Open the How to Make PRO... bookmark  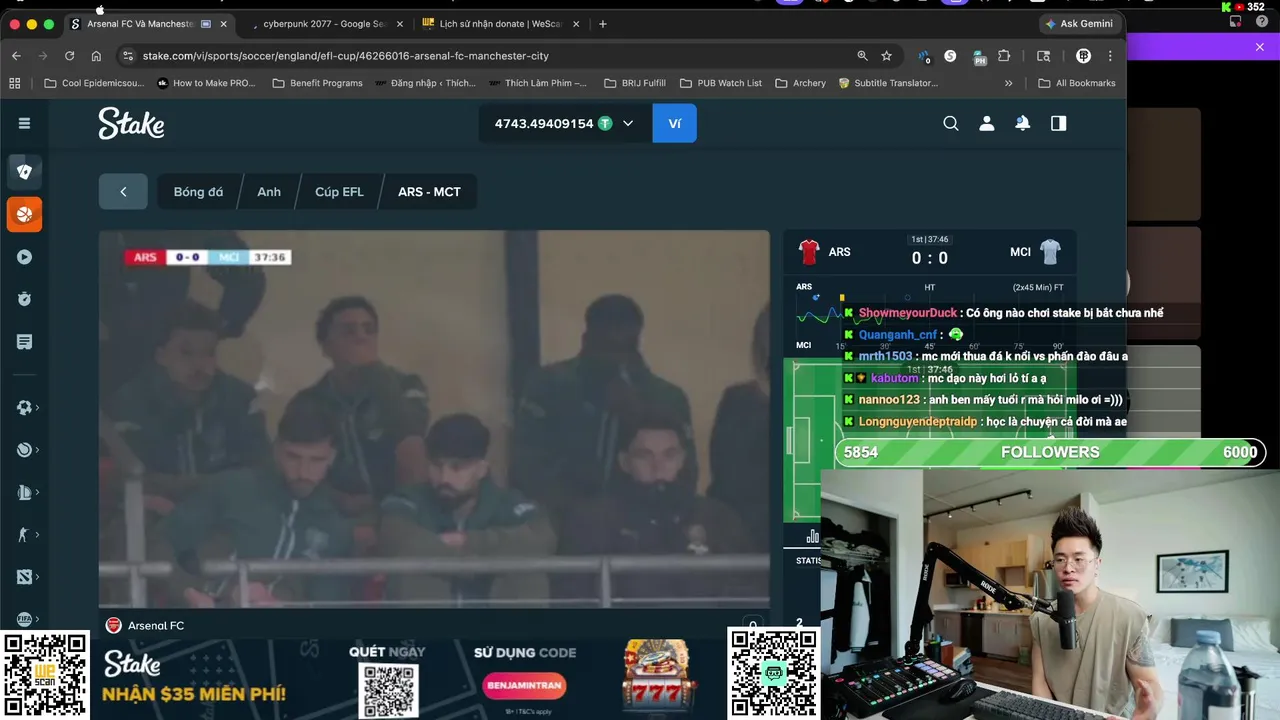pyautogui.click(x=206, y=83)
